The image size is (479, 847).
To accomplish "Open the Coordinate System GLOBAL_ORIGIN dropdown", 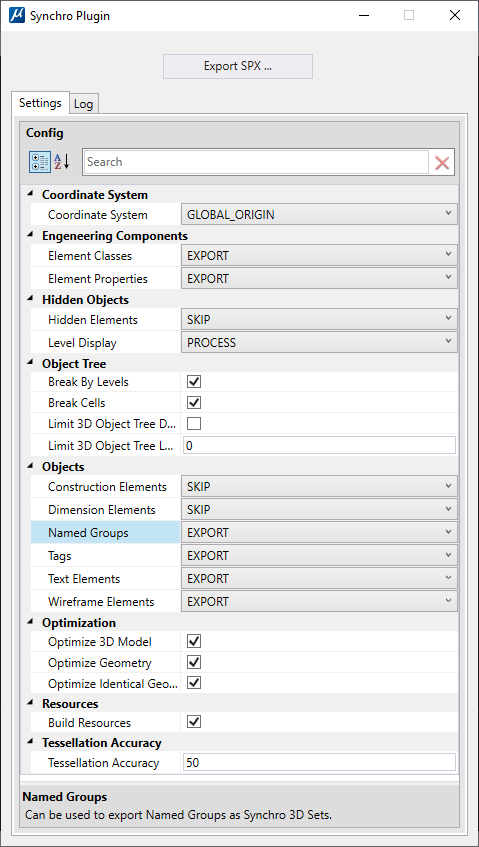I will click(x=319, y=214).
